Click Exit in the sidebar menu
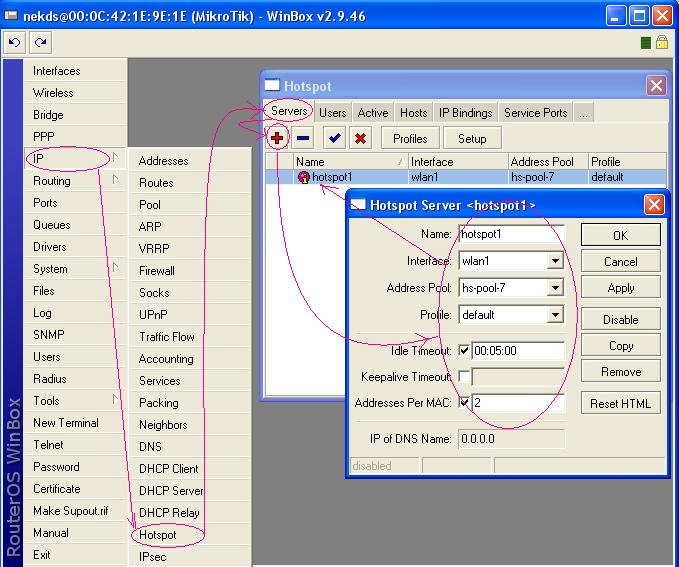Viewport: 679px width, 567px height. [74, 554]
